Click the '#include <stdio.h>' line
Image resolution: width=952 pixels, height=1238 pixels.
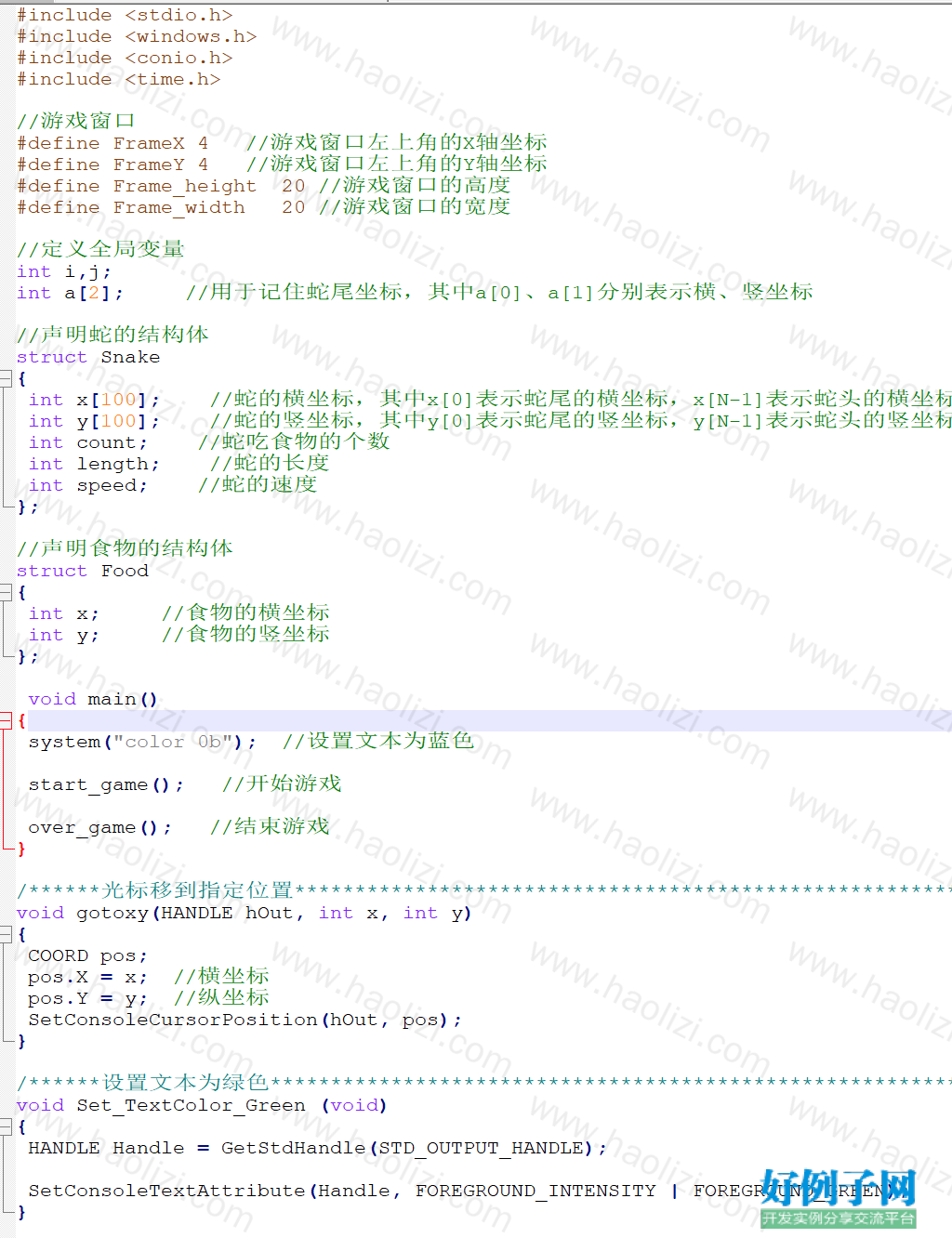coord(125,15)
